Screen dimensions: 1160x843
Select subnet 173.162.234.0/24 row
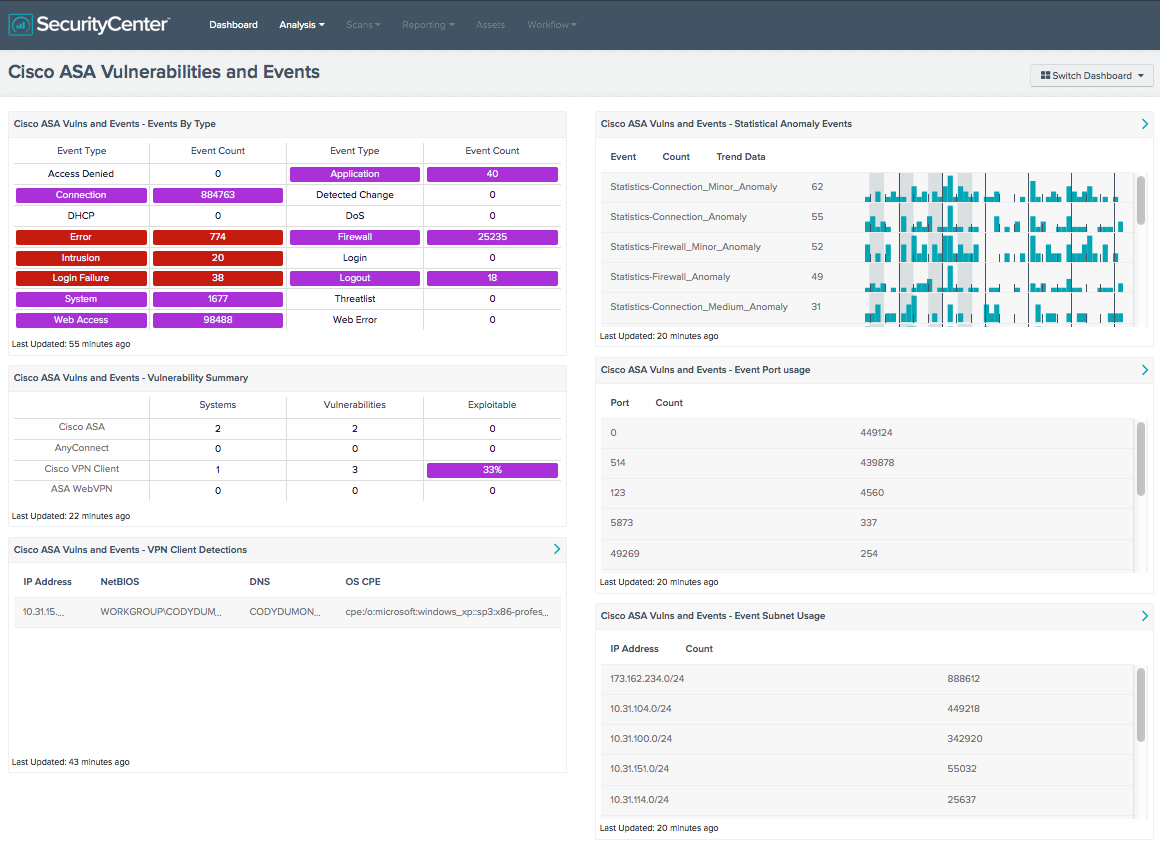pos(867,679)
